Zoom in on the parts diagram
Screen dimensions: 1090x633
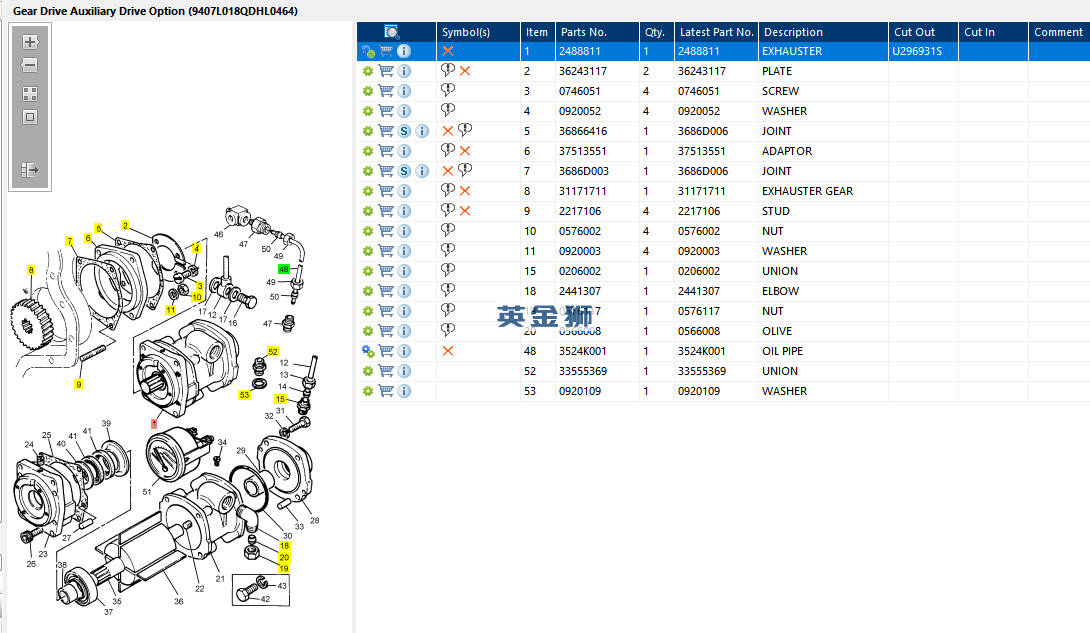pyautogui.click(x=29, y=42)
